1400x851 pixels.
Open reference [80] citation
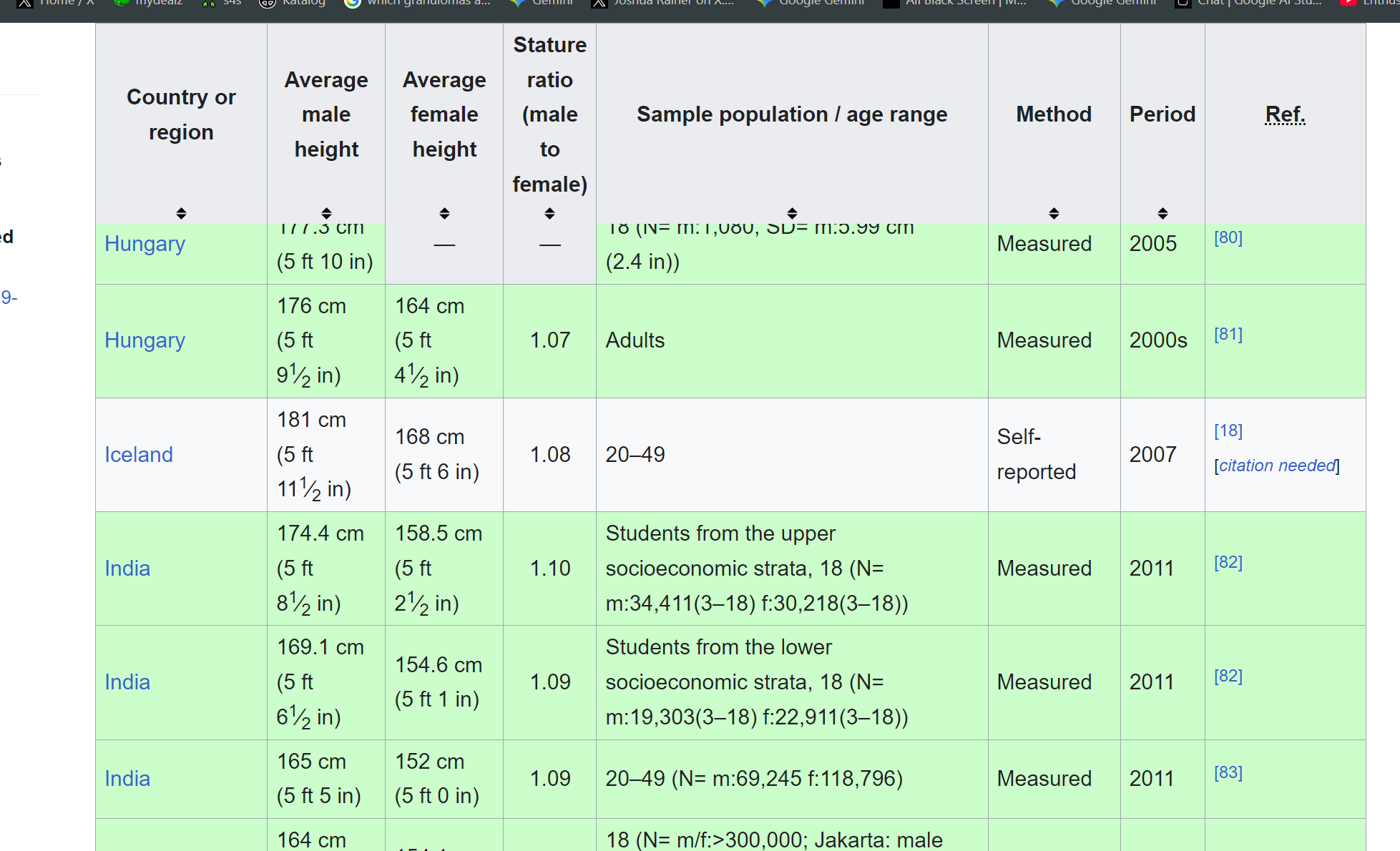pyautogui.click(x=1228, y=237)
